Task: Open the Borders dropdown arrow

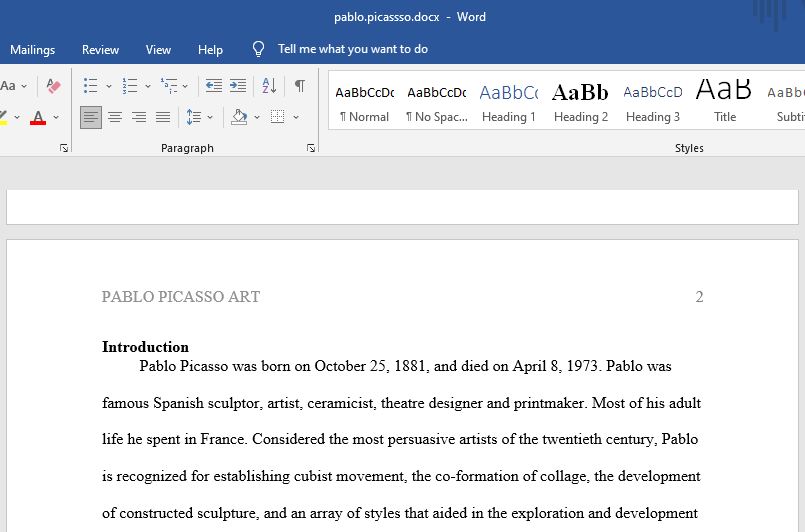Action: click(x=296, y=118)
